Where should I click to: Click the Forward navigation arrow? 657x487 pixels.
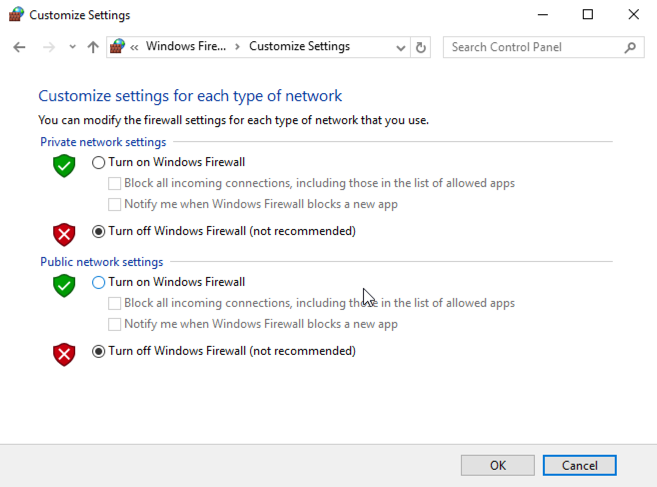pos(48,47)
